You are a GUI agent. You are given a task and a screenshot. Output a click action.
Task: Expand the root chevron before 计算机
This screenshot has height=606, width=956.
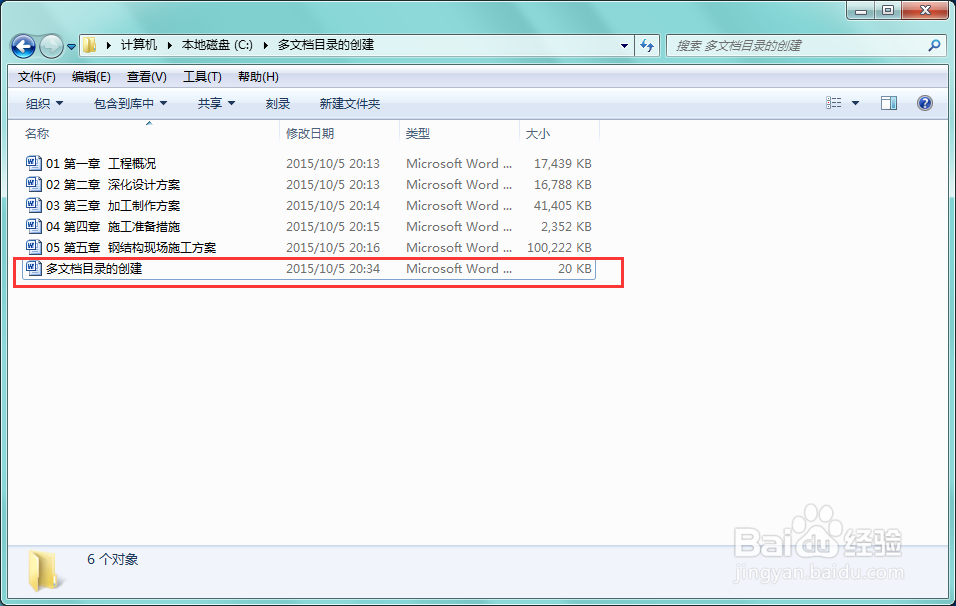(x=109, y=45)
